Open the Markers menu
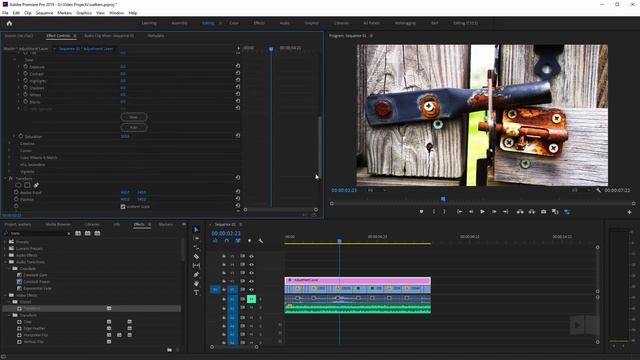Viewport: 640px width, 360px height. click(x=64, y=13)
